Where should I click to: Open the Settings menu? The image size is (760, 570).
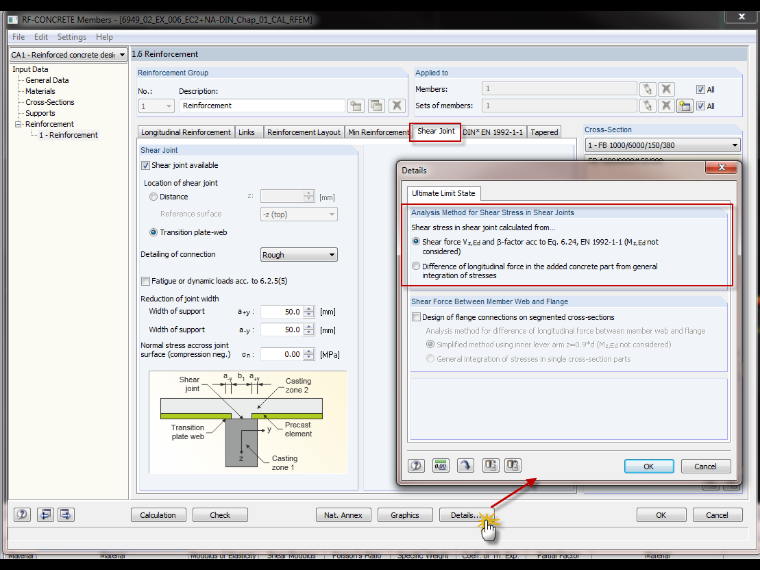(x=72, y=37)
